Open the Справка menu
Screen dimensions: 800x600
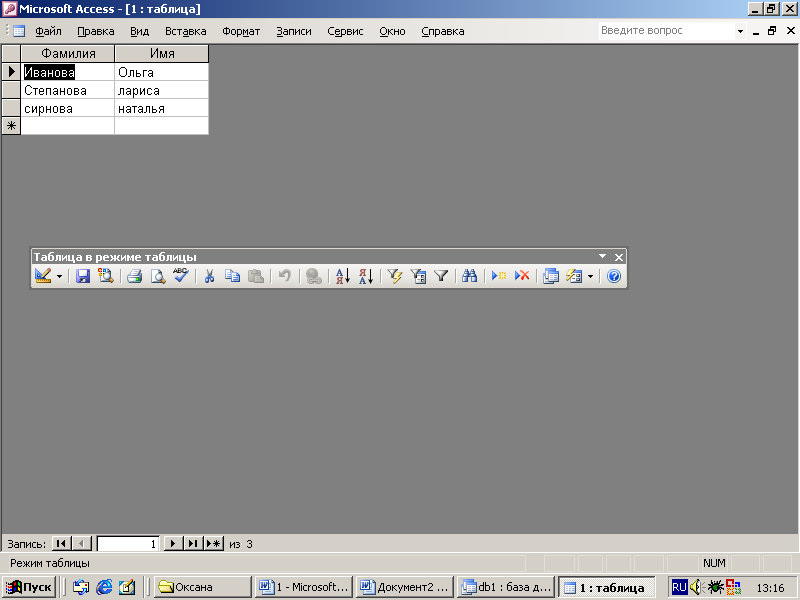[x=443, y=31]
